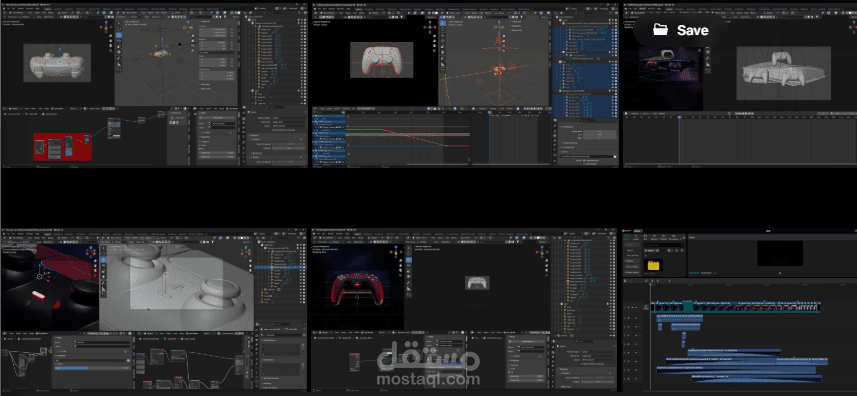Click the Import button in video editor media panel

tap(649, 251)
